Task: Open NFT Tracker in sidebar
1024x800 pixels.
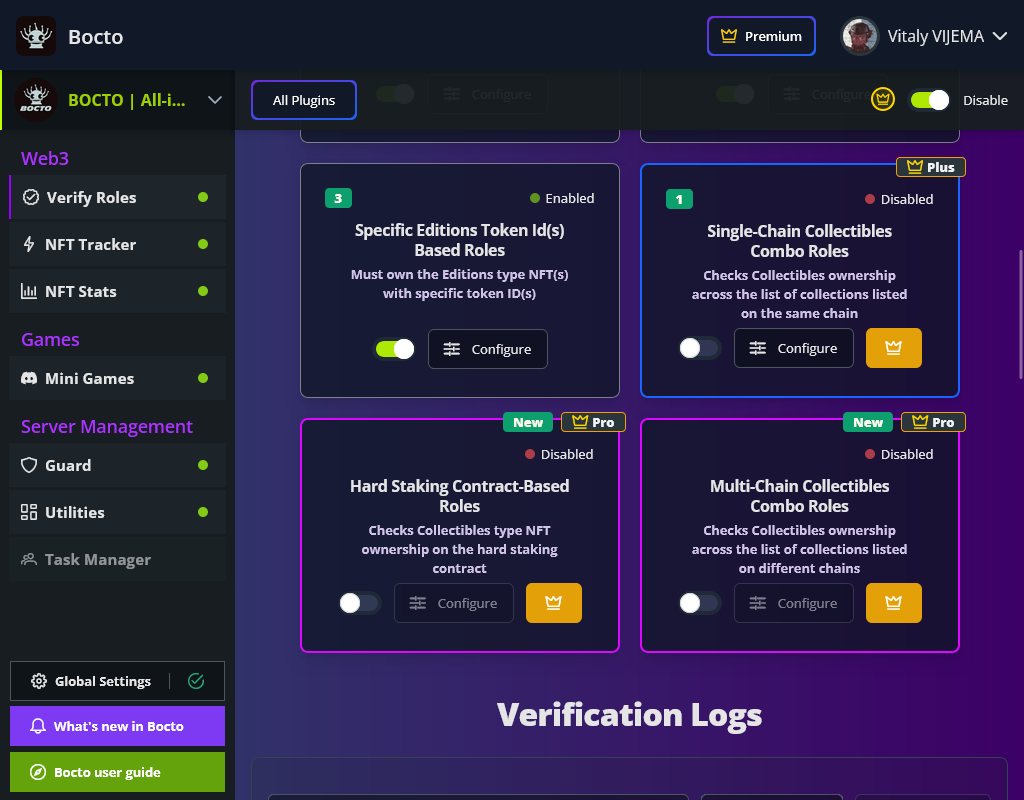Action: [118, 244]
